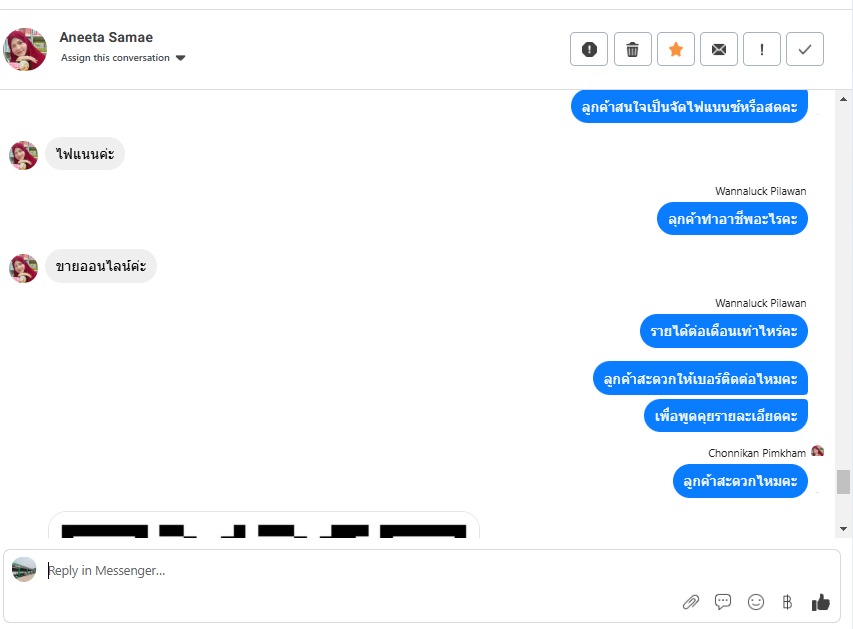Click the baht payment request icon

click(x=787, y=602)
